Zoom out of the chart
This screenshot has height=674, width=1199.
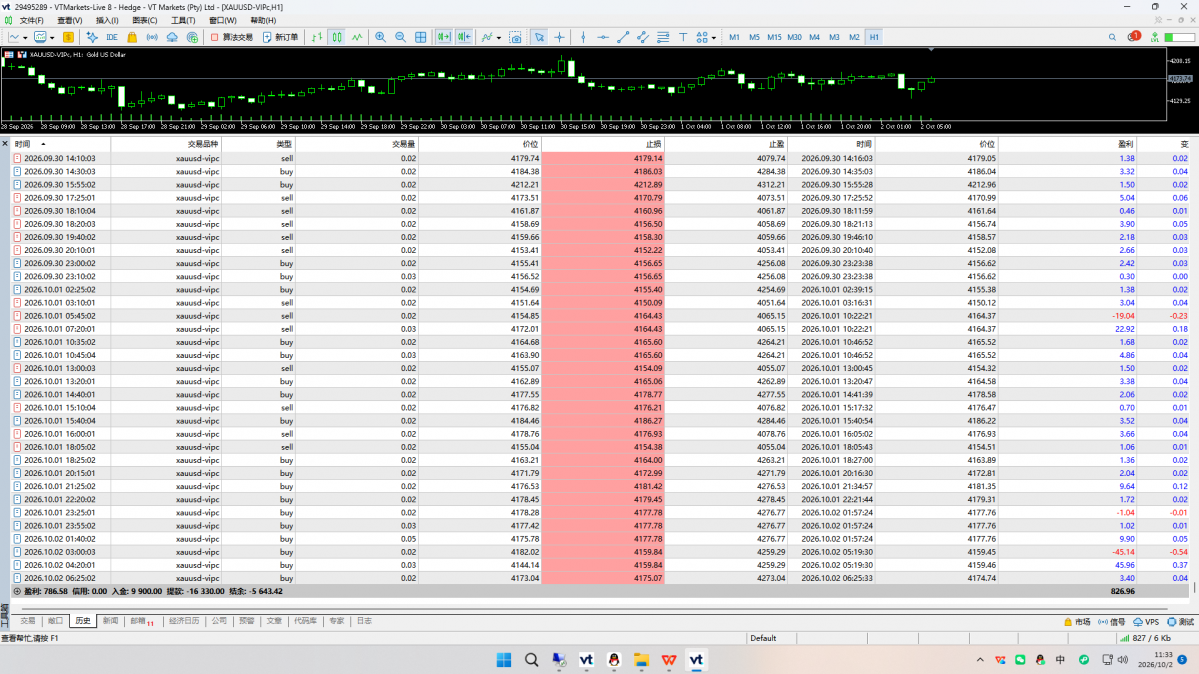point(400,37)
